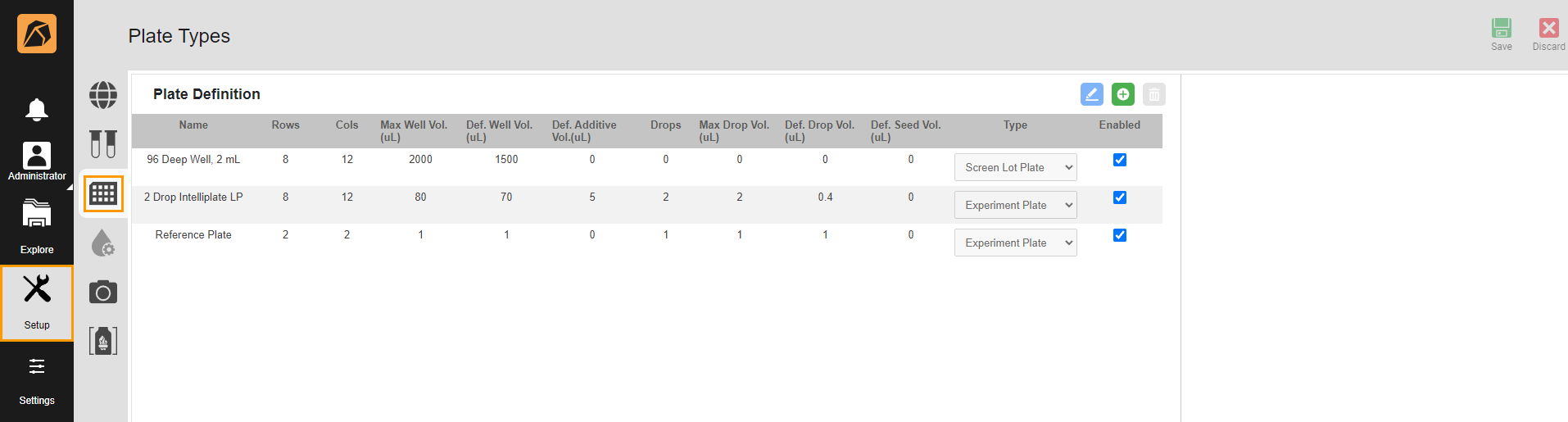Toggle Enabled for 2 Drop Intelliplate LP

pos(1120,197)
